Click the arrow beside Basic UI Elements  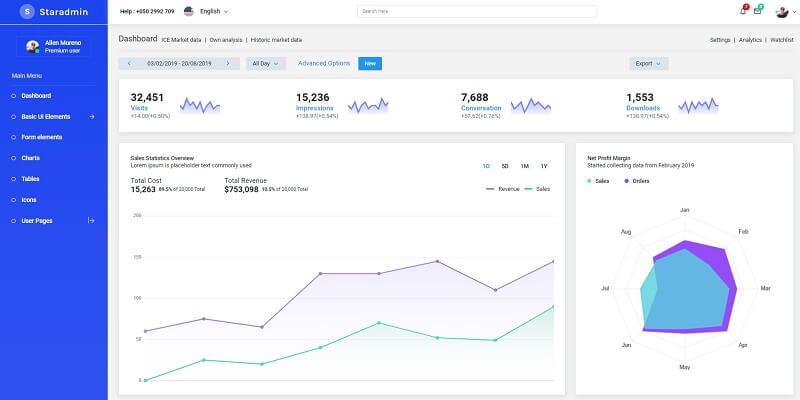coord(92,116)
